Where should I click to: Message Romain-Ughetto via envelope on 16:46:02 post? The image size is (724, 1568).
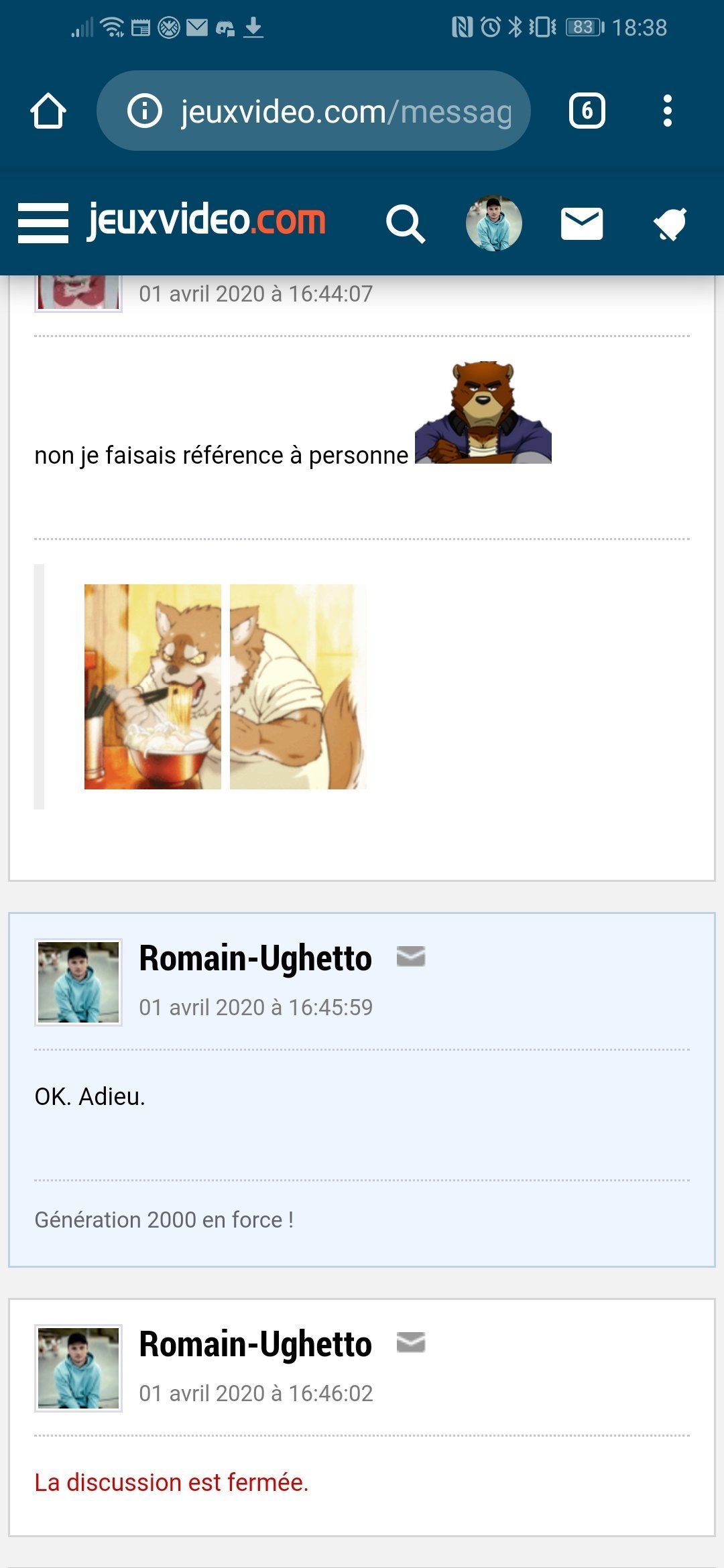click(411, 1343)
